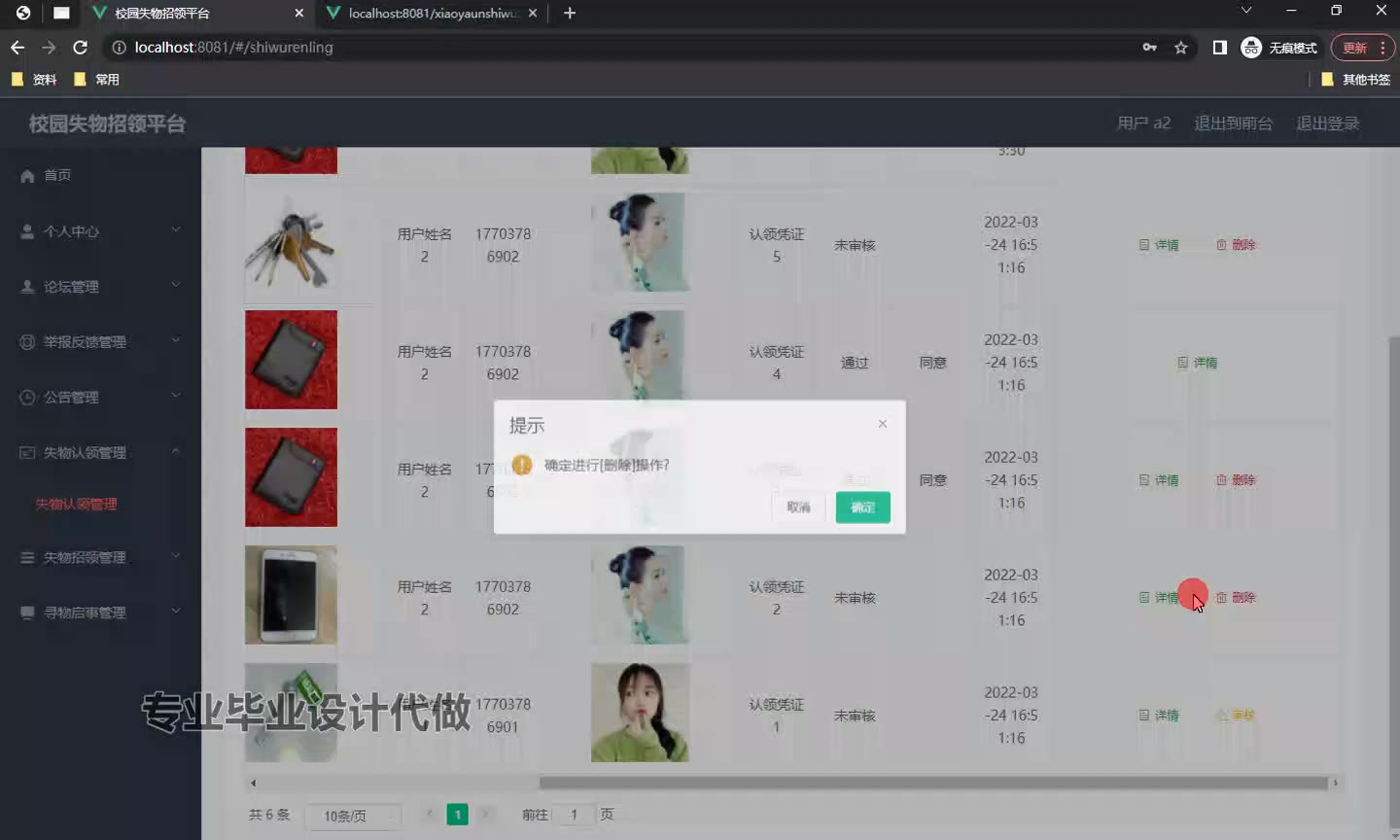Click the chat icon beside 寻物启事管理
Image resolution: width=1400 pixels, height=840 pixels.
pyautogui.click(x=27, y=612)
